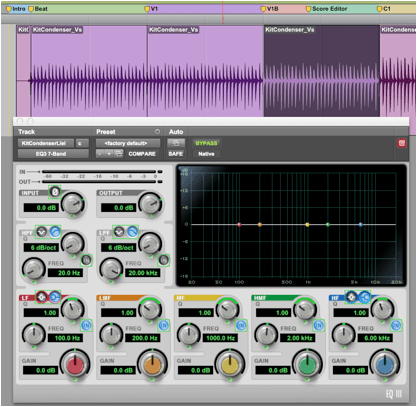Viewport: 417px width, 407px height.
Task: Click the LPF frequency field showing 20.00 kHz
Action: point(143,273)
